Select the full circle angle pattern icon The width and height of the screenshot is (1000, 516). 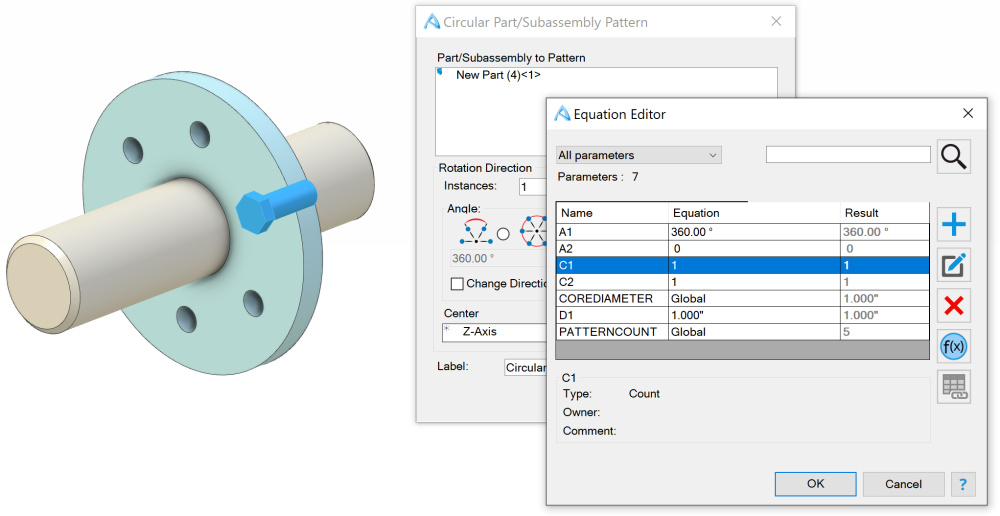coord(533,232)
